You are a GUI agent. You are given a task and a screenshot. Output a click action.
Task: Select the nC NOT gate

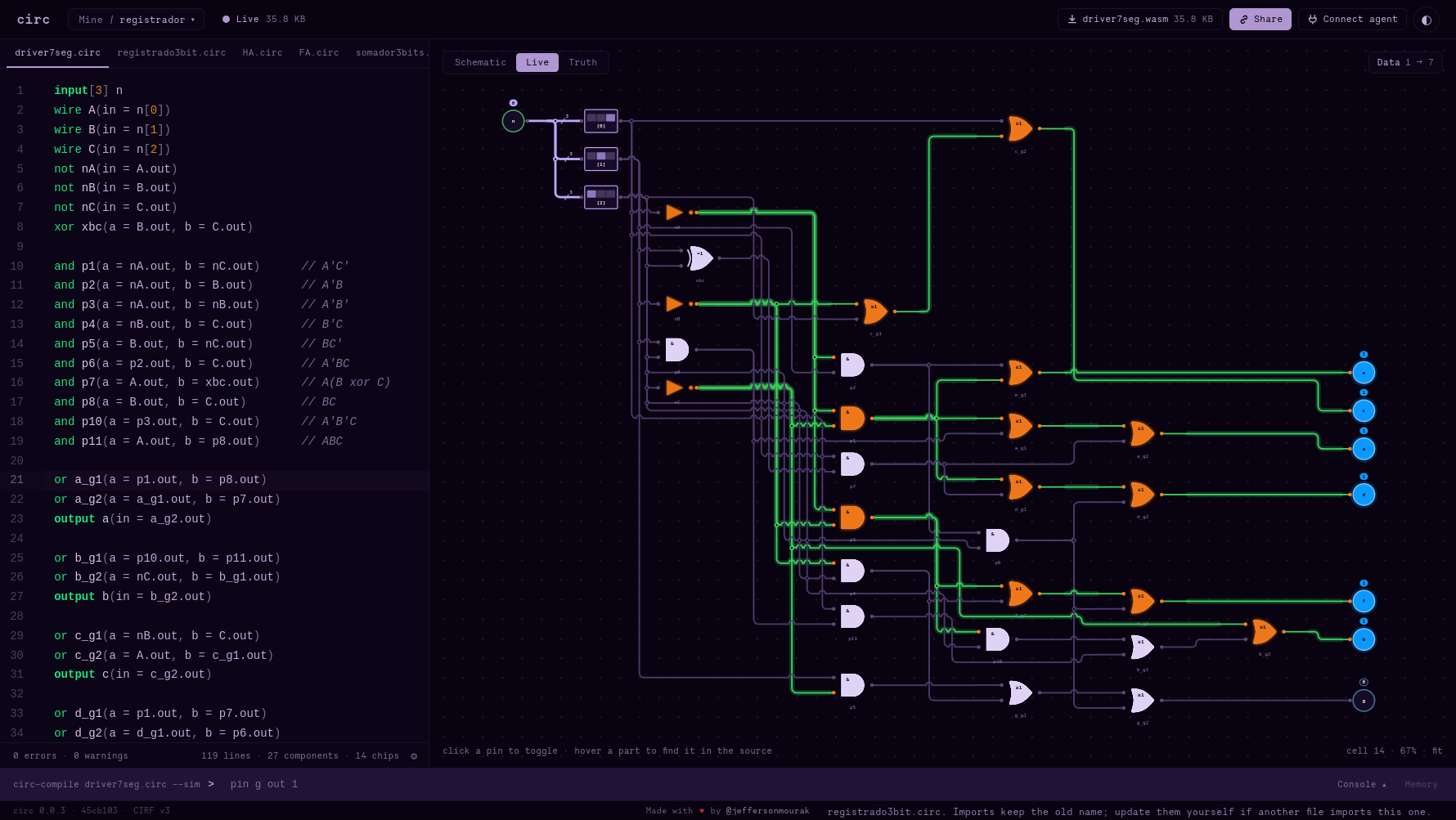(675, 388)
